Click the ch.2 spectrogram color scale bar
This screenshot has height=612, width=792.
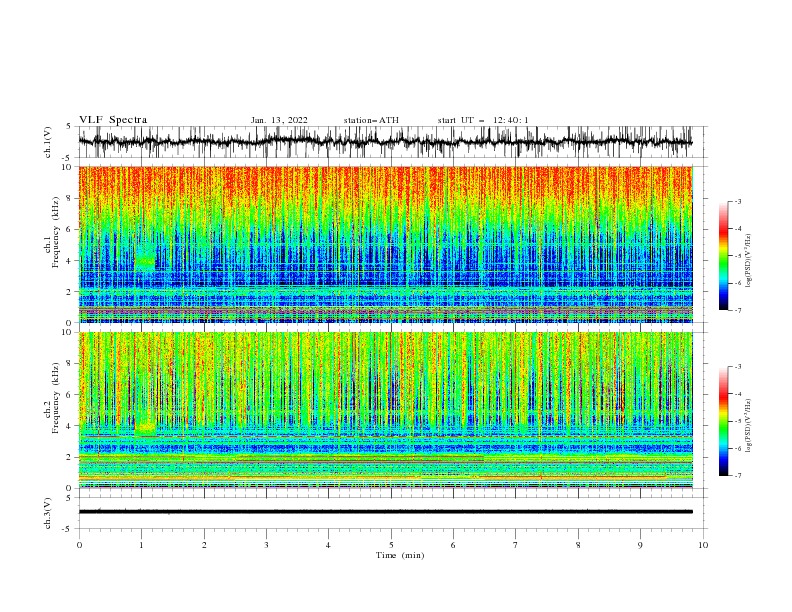tap(723, 421)
